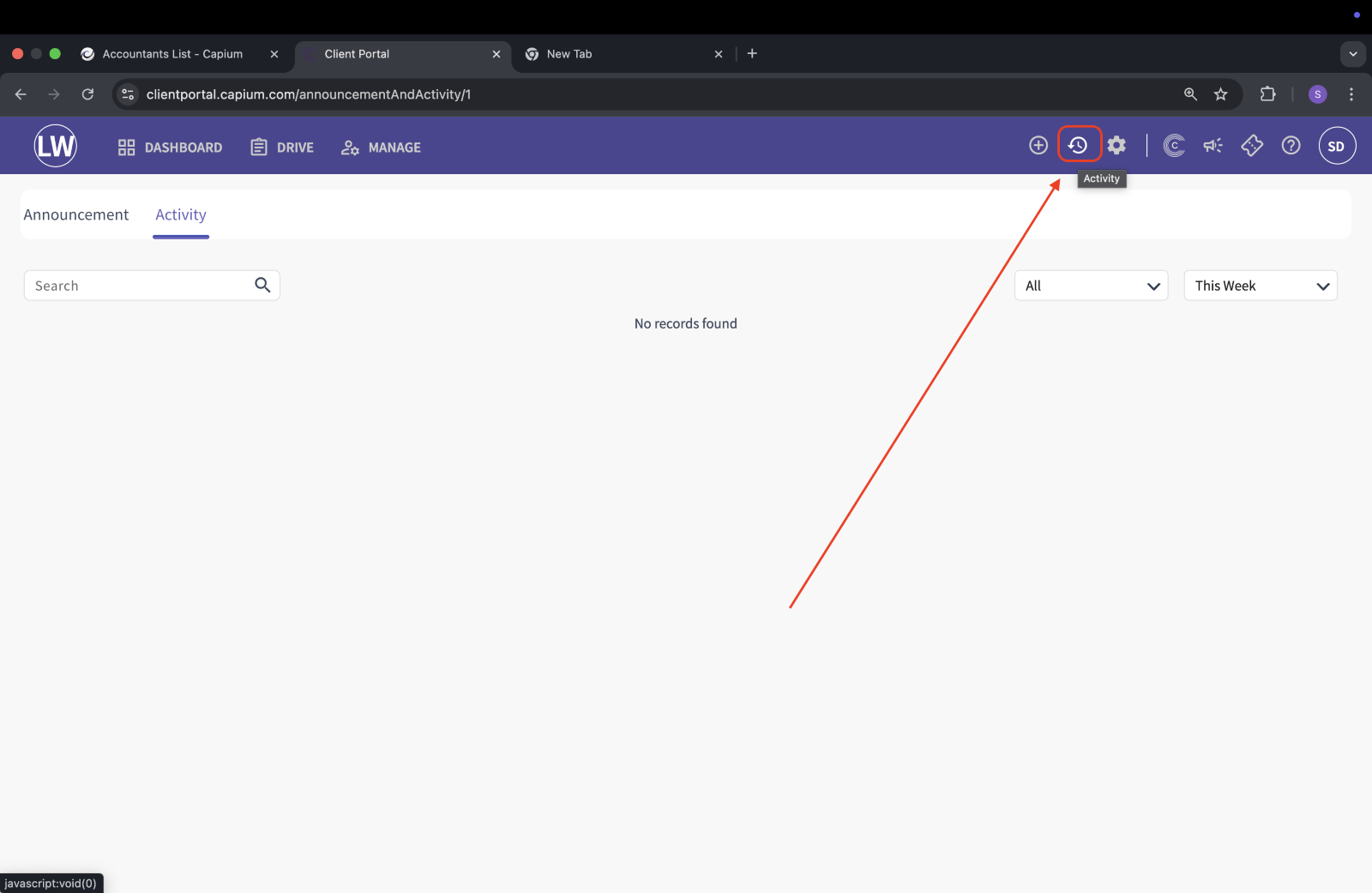1372x893 pixels.
Task: Click the browser address bar URL
Action: point(309,94)
